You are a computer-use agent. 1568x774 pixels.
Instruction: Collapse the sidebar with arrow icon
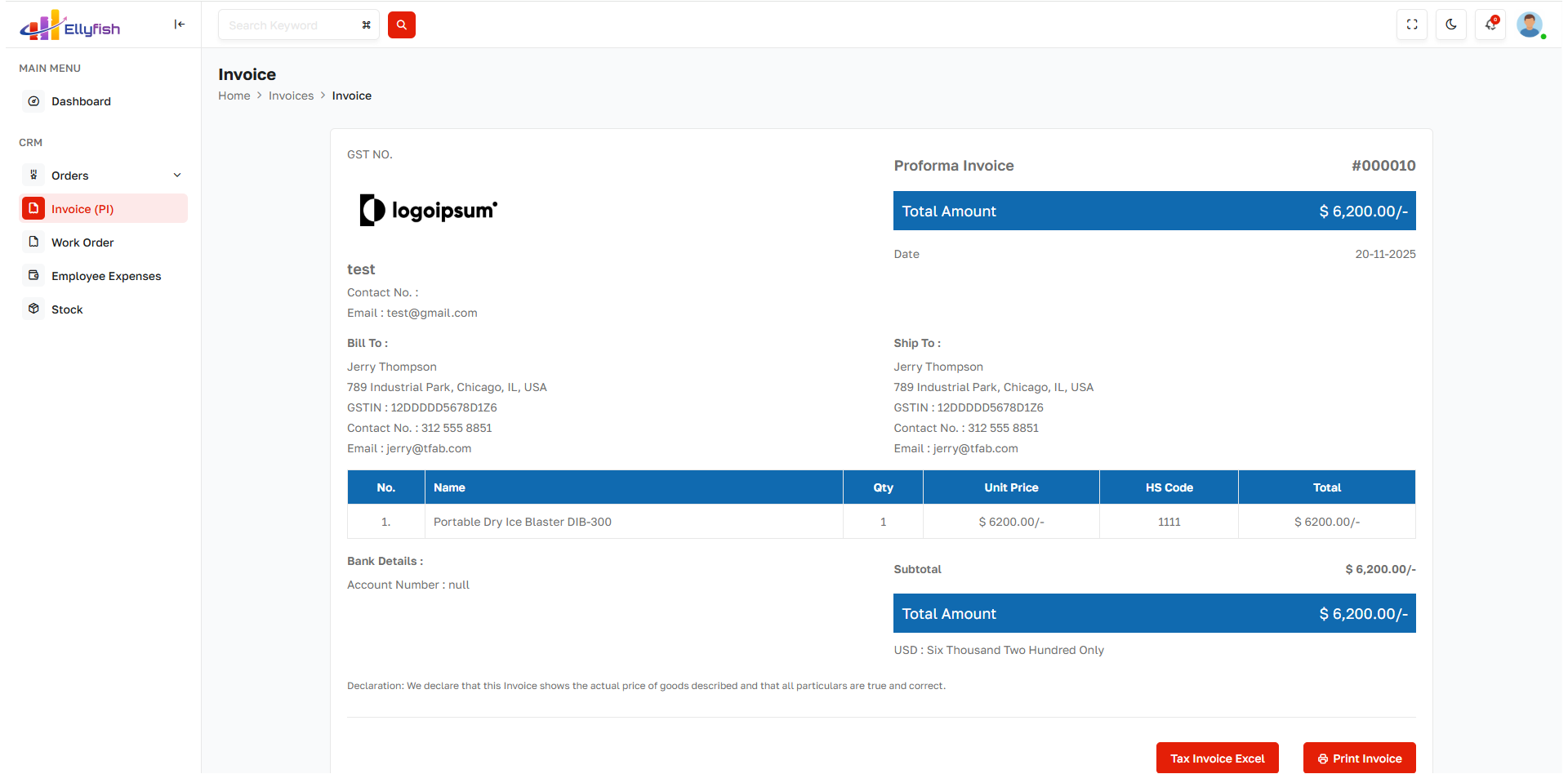(179, 24)
